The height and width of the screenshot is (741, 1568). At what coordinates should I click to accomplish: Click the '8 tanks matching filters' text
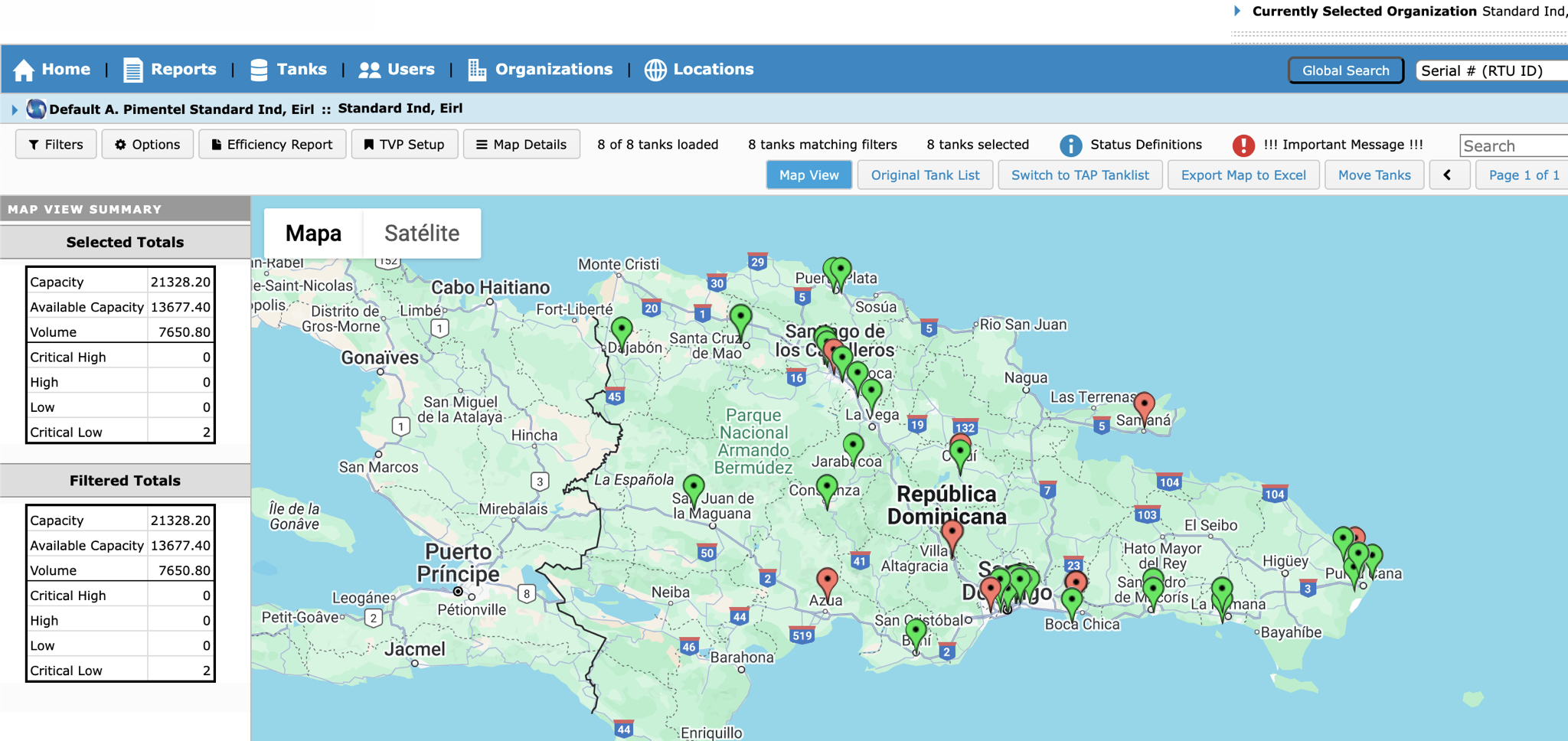tap(822, 145)
